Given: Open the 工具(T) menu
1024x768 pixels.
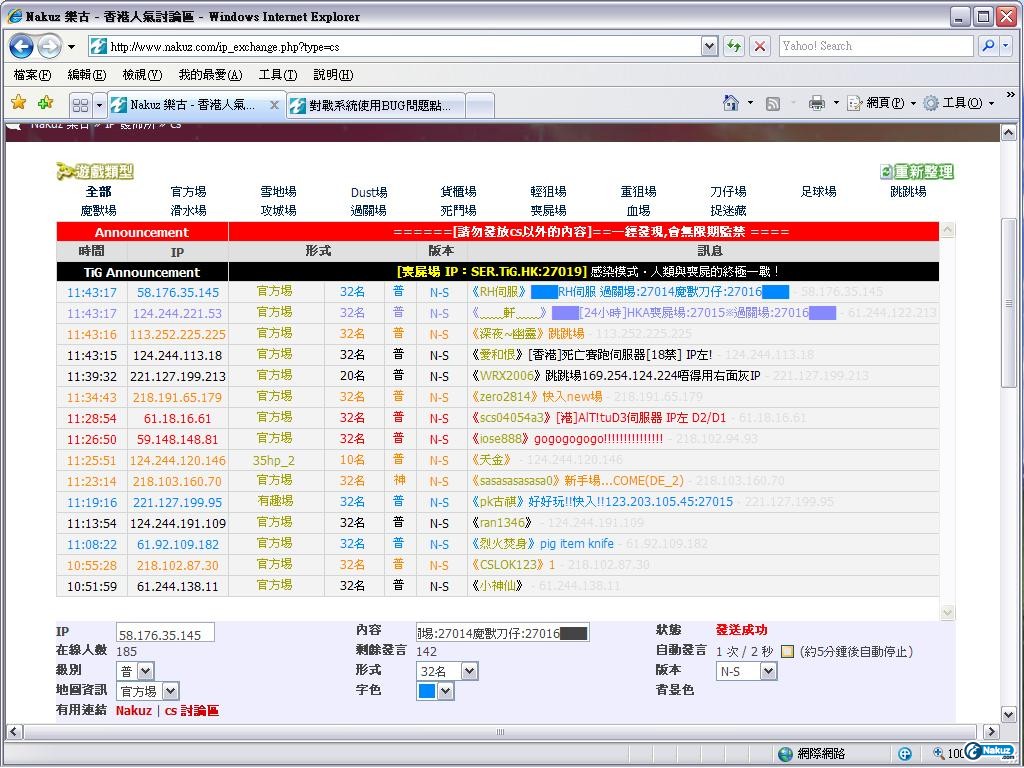Looking at the screenshot, I should coord(278,75).
